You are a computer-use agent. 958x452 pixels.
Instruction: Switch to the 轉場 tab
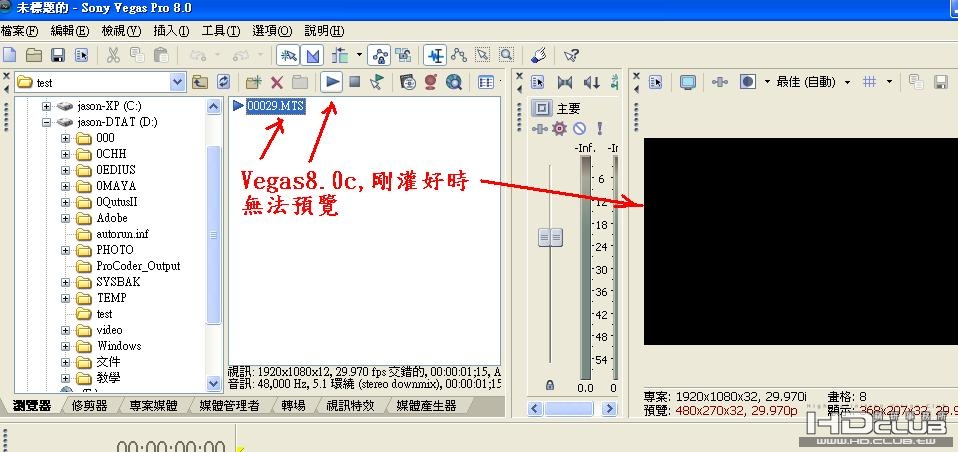[294, 406]
